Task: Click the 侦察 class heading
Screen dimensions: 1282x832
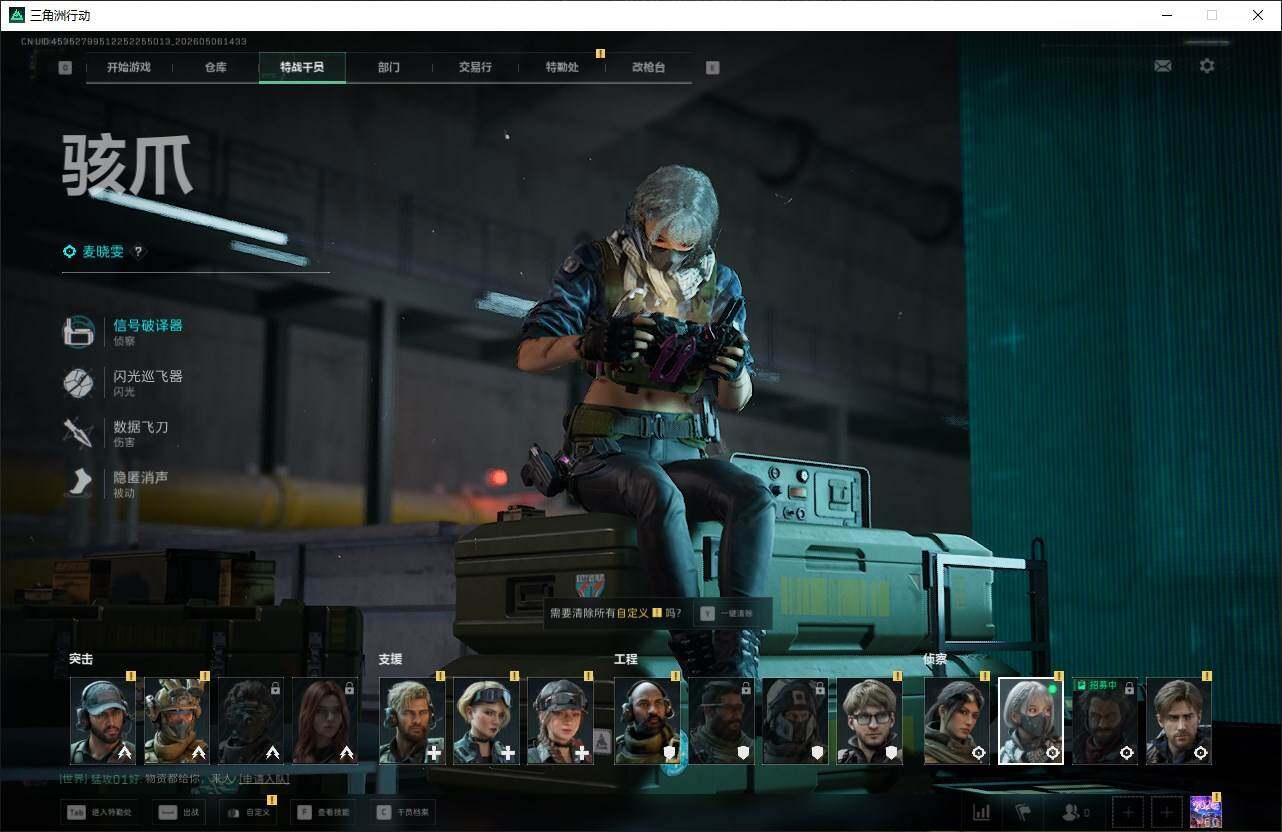Action: click(935, 660)
